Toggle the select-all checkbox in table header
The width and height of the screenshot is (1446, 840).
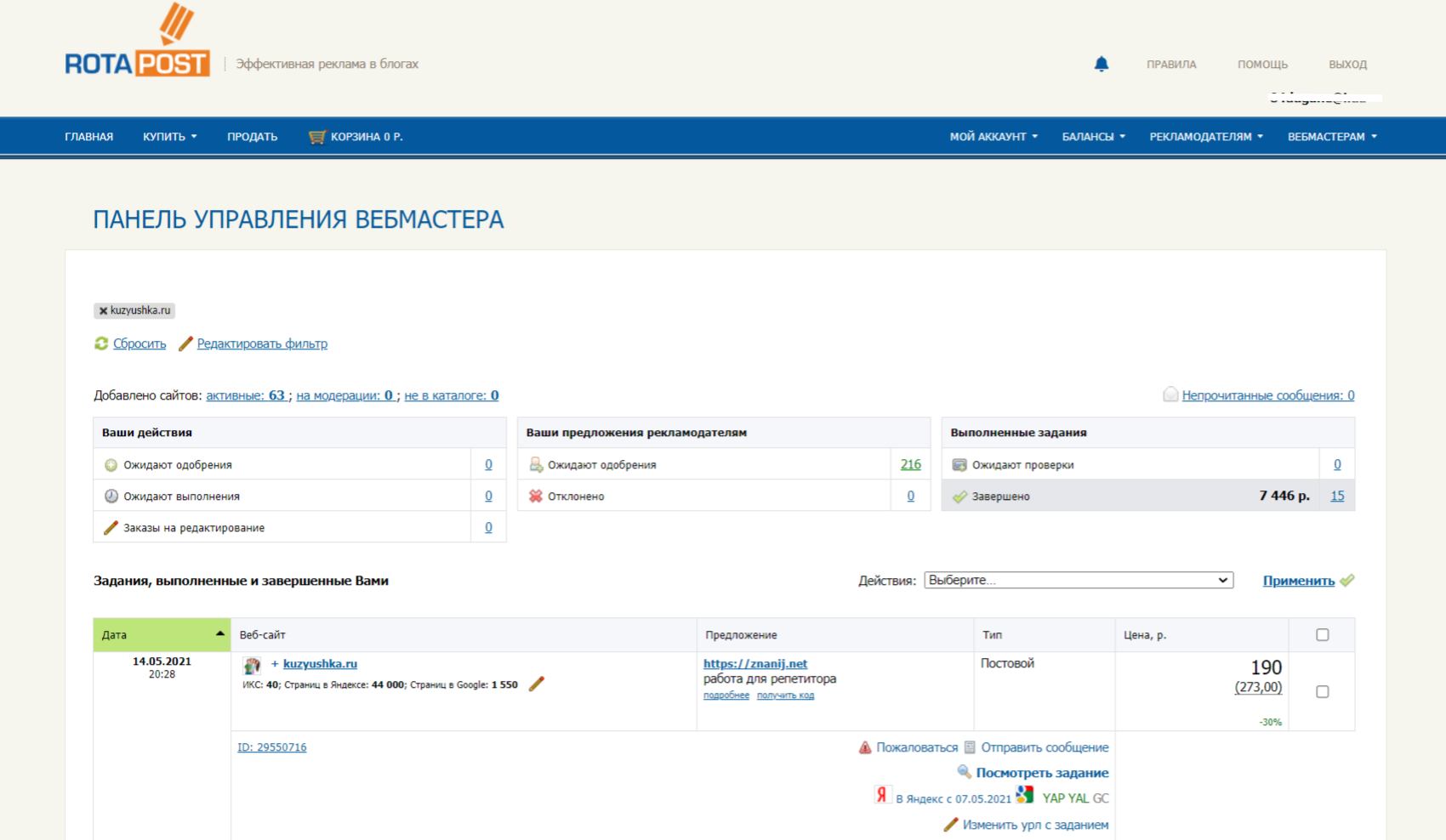(1322, 635)
